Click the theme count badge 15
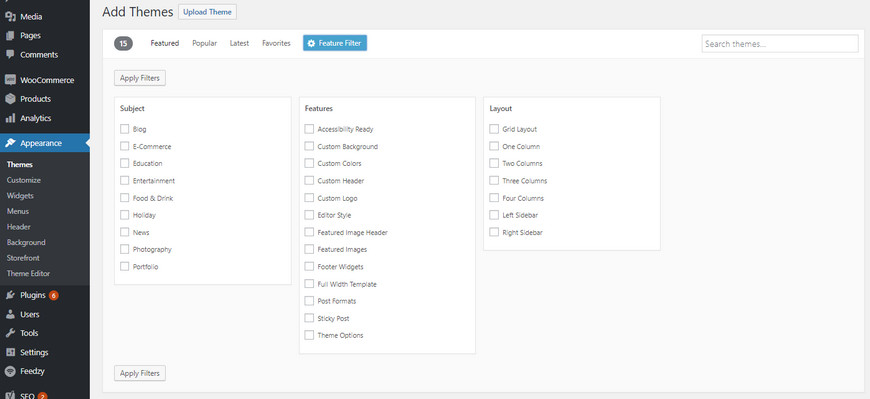The width and height of the screenshot is (870, 399). (x=123, y=43)
